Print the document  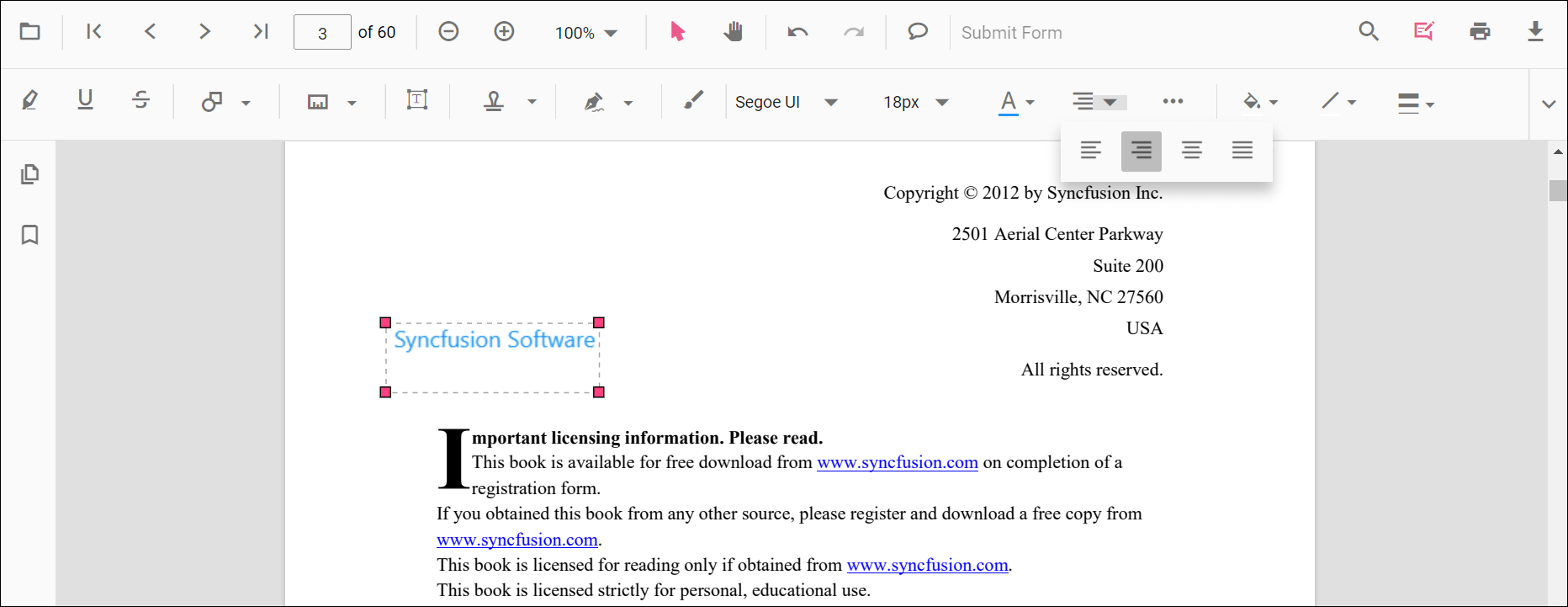pyautogui.click(x=1480, y=32)
